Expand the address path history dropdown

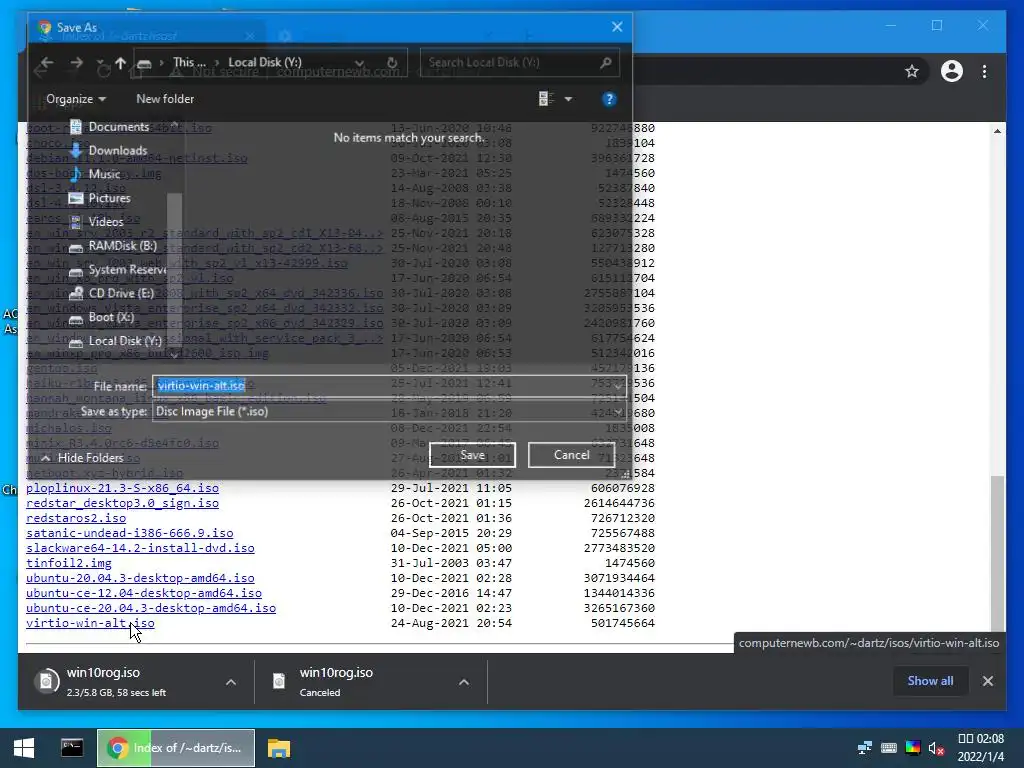coord(359,63)
